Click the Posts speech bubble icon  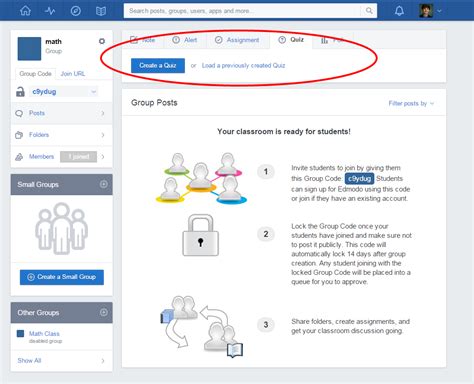tap(19, 113)
